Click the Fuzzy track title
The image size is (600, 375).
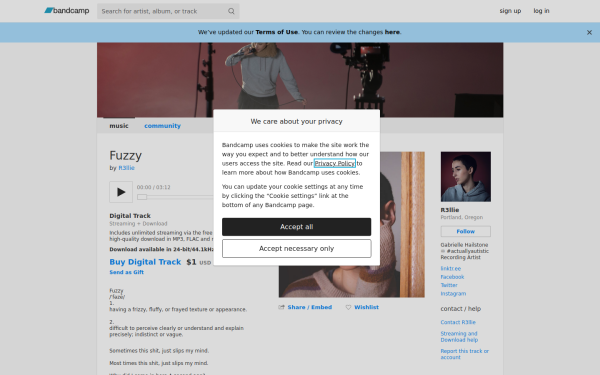pyautogui.click(x=126, y=156)
